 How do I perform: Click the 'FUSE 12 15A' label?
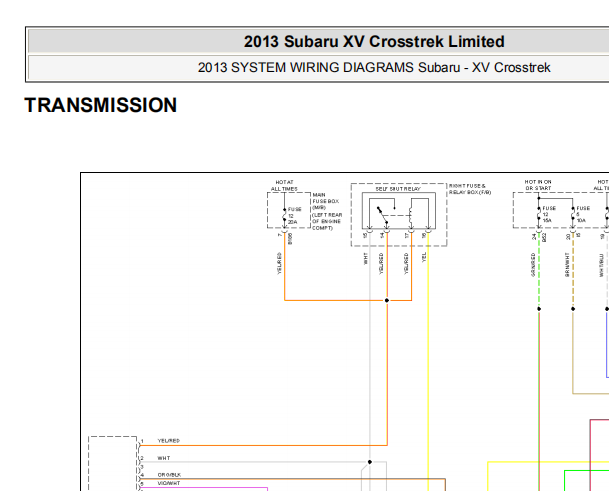pyautogui.click(x=549, y=214)
